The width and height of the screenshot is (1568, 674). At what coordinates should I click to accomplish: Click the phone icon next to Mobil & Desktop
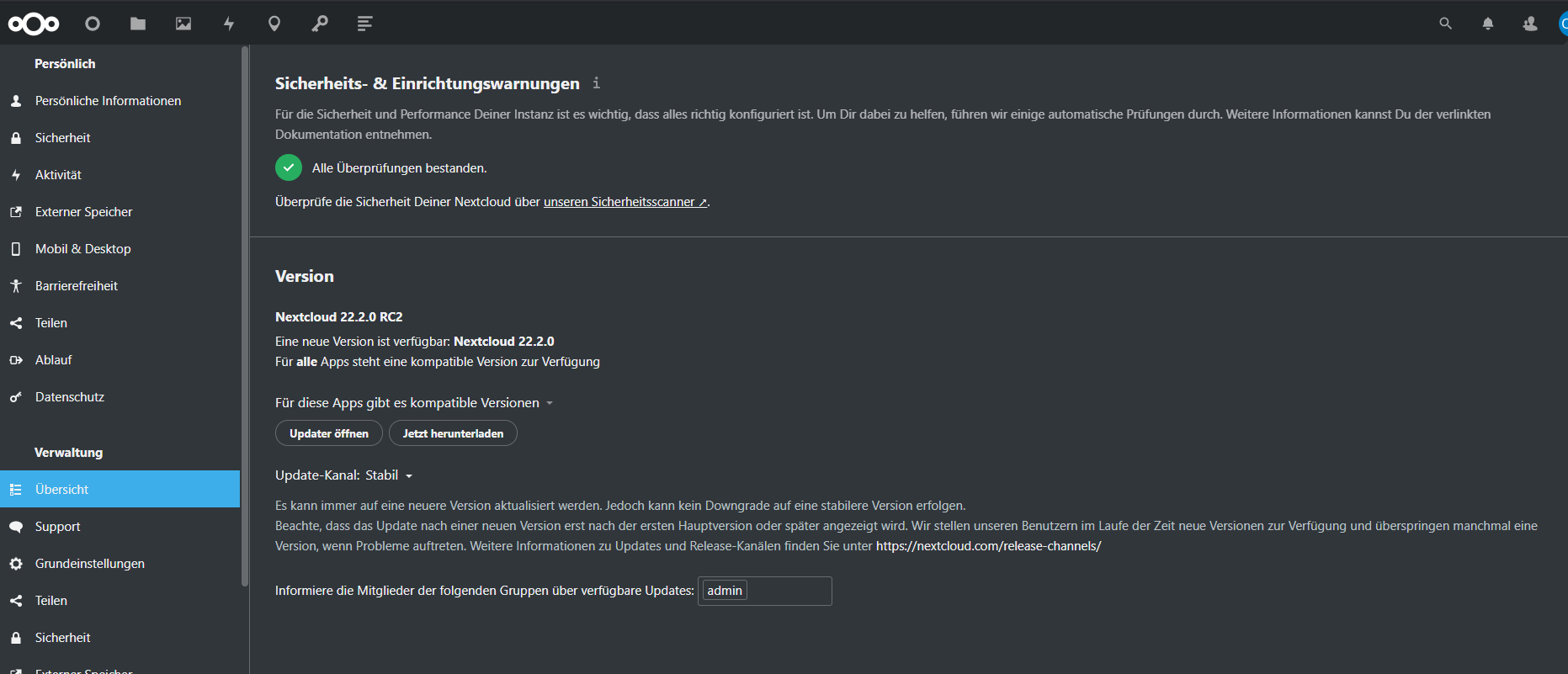[x=16, y=249]
